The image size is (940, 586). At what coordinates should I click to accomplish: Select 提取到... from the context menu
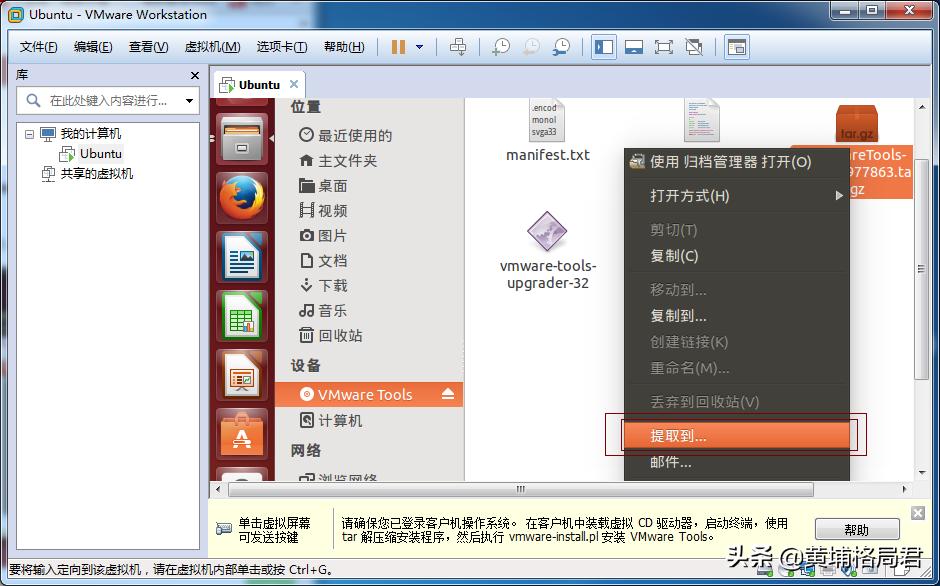(x=740, y=434)
